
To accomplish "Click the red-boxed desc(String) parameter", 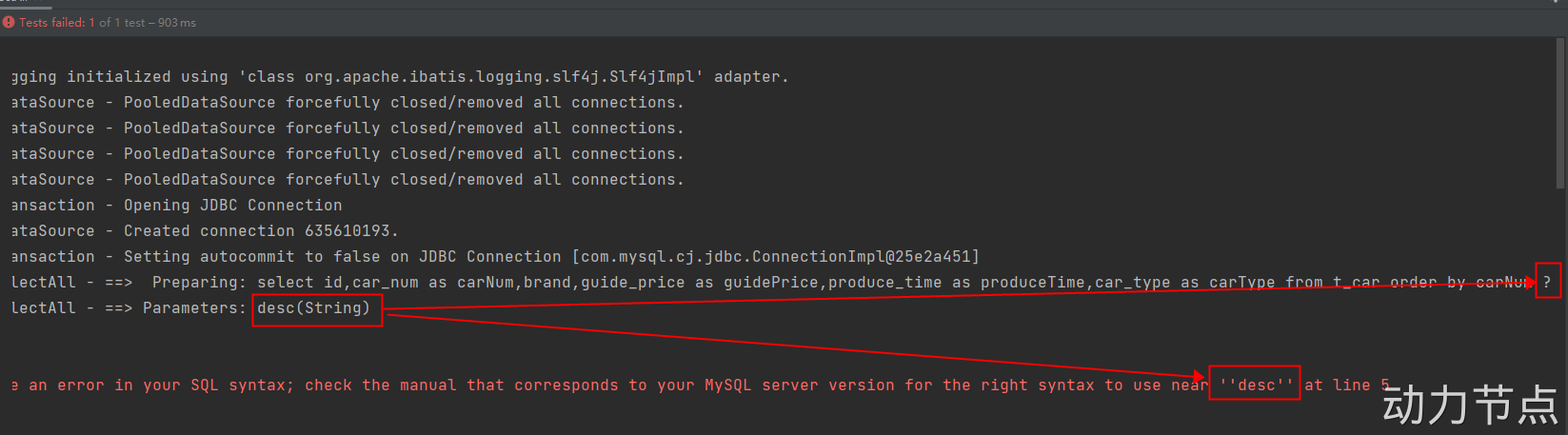I will pos(317,309).
